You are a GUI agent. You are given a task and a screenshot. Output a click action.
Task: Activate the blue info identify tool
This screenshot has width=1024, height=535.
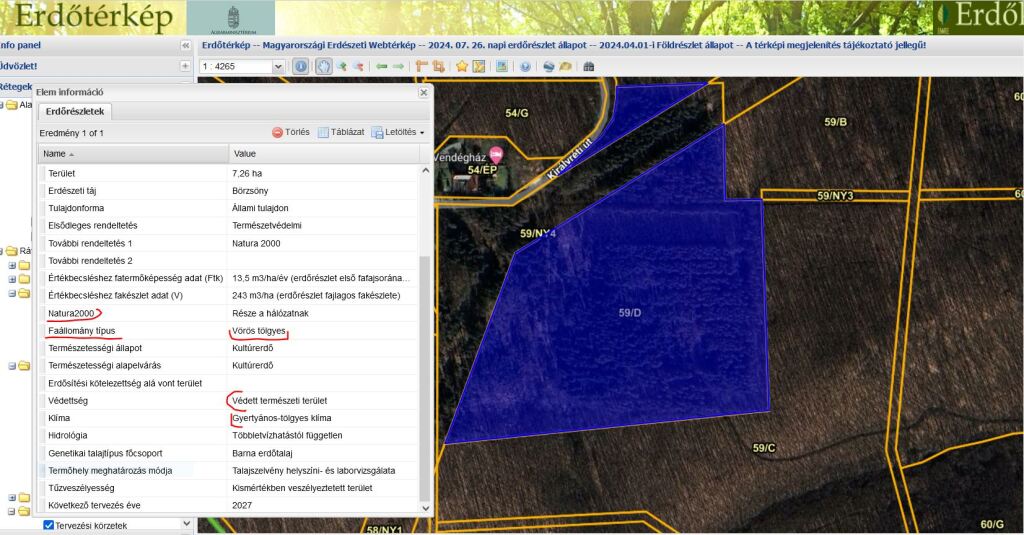click(x=302, y=66)
